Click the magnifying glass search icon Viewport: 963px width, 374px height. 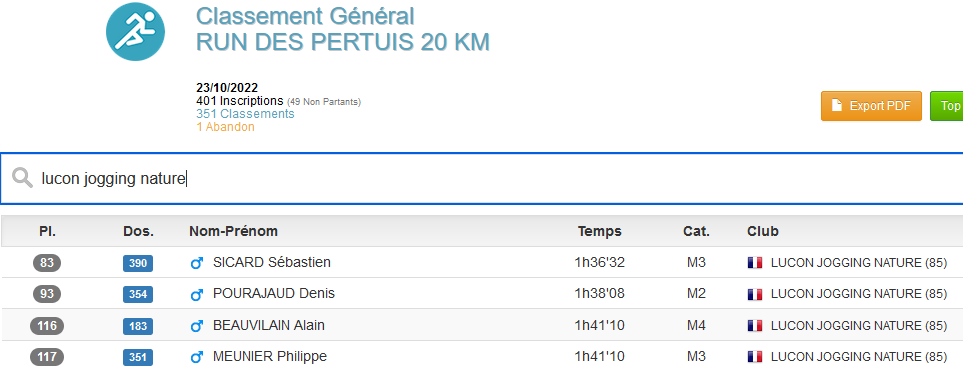tap(22, 178)
